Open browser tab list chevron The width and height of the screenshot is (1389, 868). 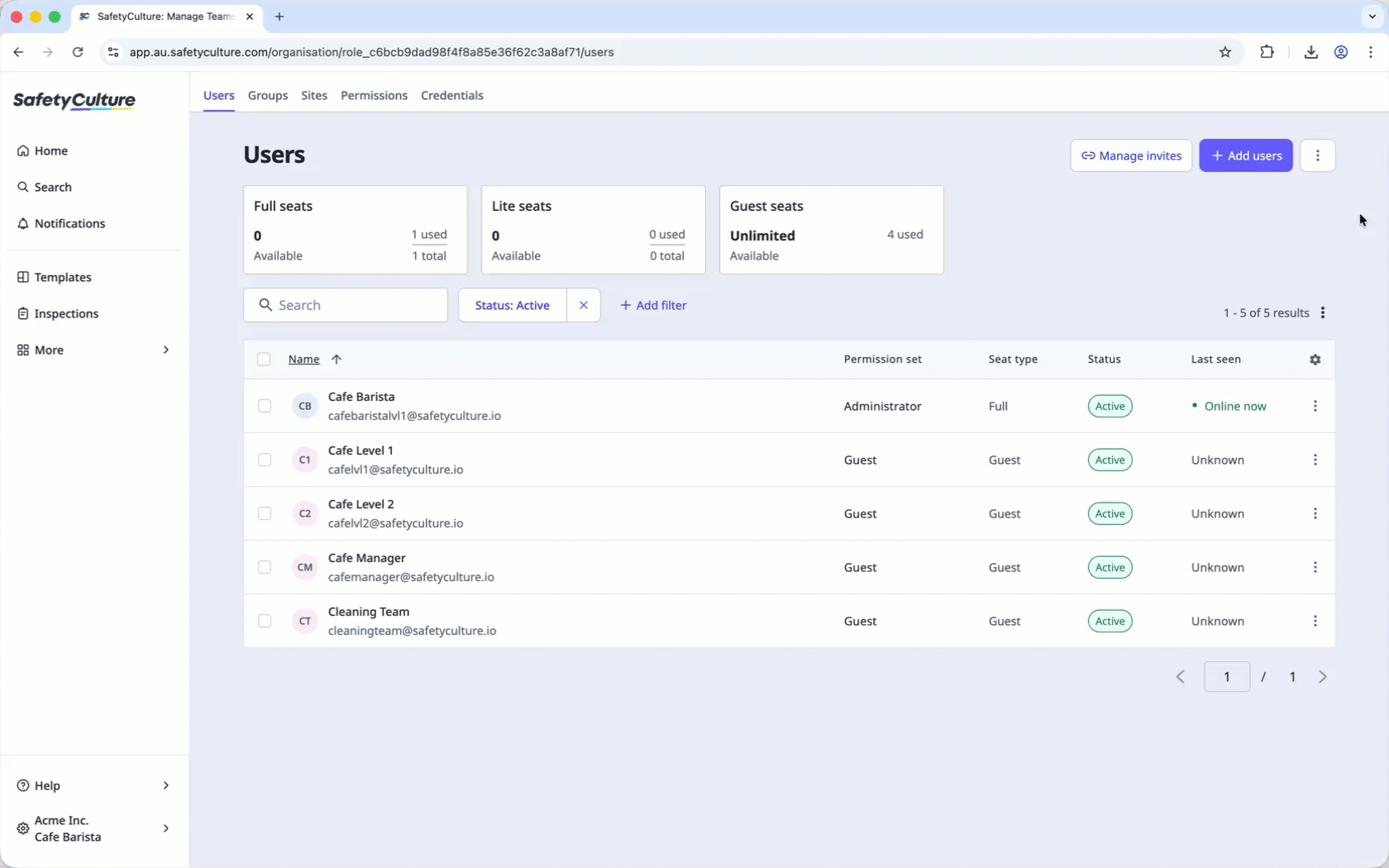[x=1372, y=17]
